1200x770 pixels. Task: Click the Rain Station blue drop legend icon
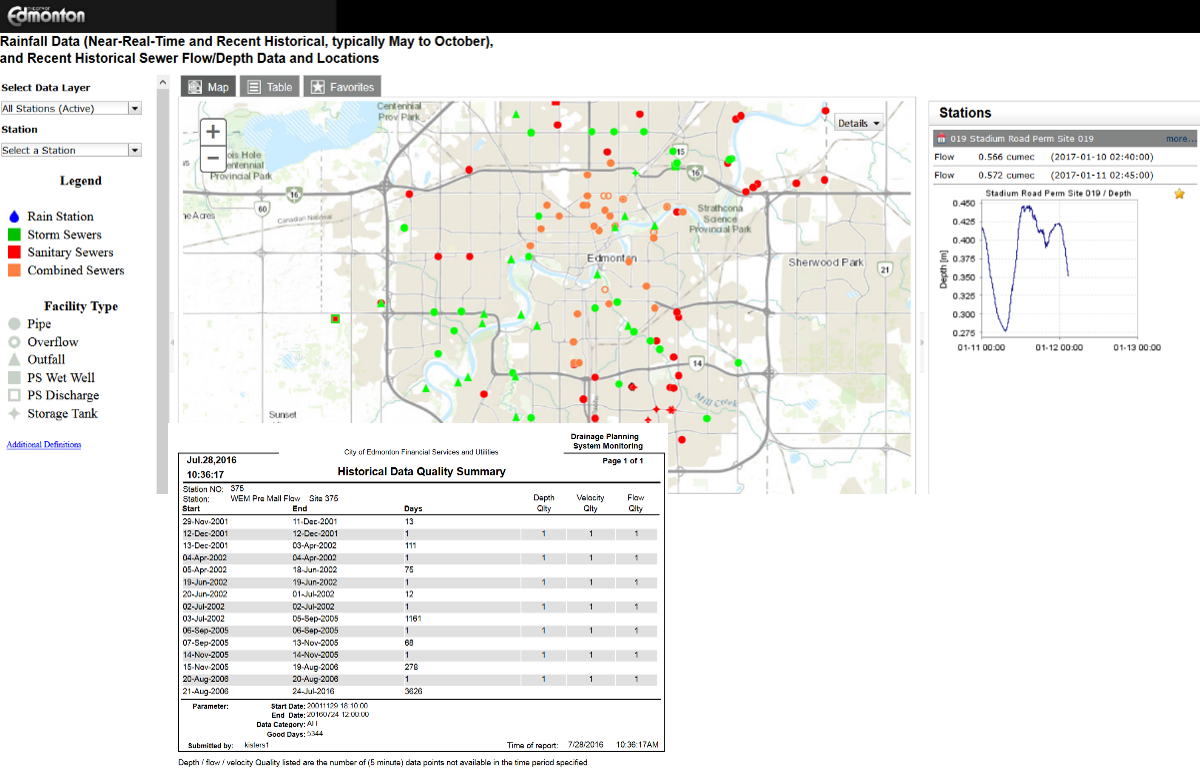tap(13, 216)
